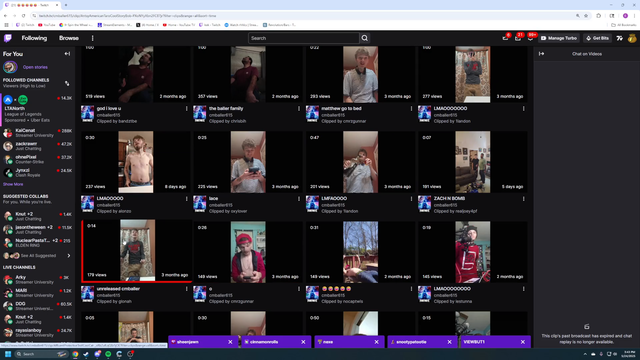Collapse the For You sidebar

point(67,54)
